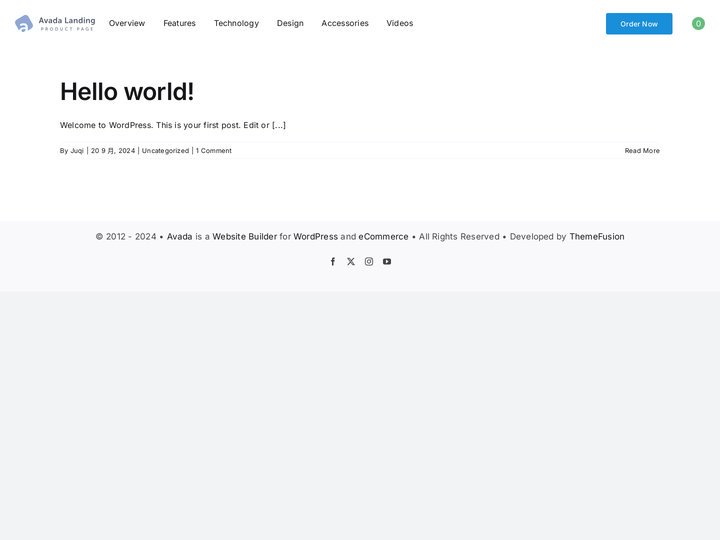Go to the Overview menu item
Viewport: 720px width, 540px height.
(x=127, y=23)
